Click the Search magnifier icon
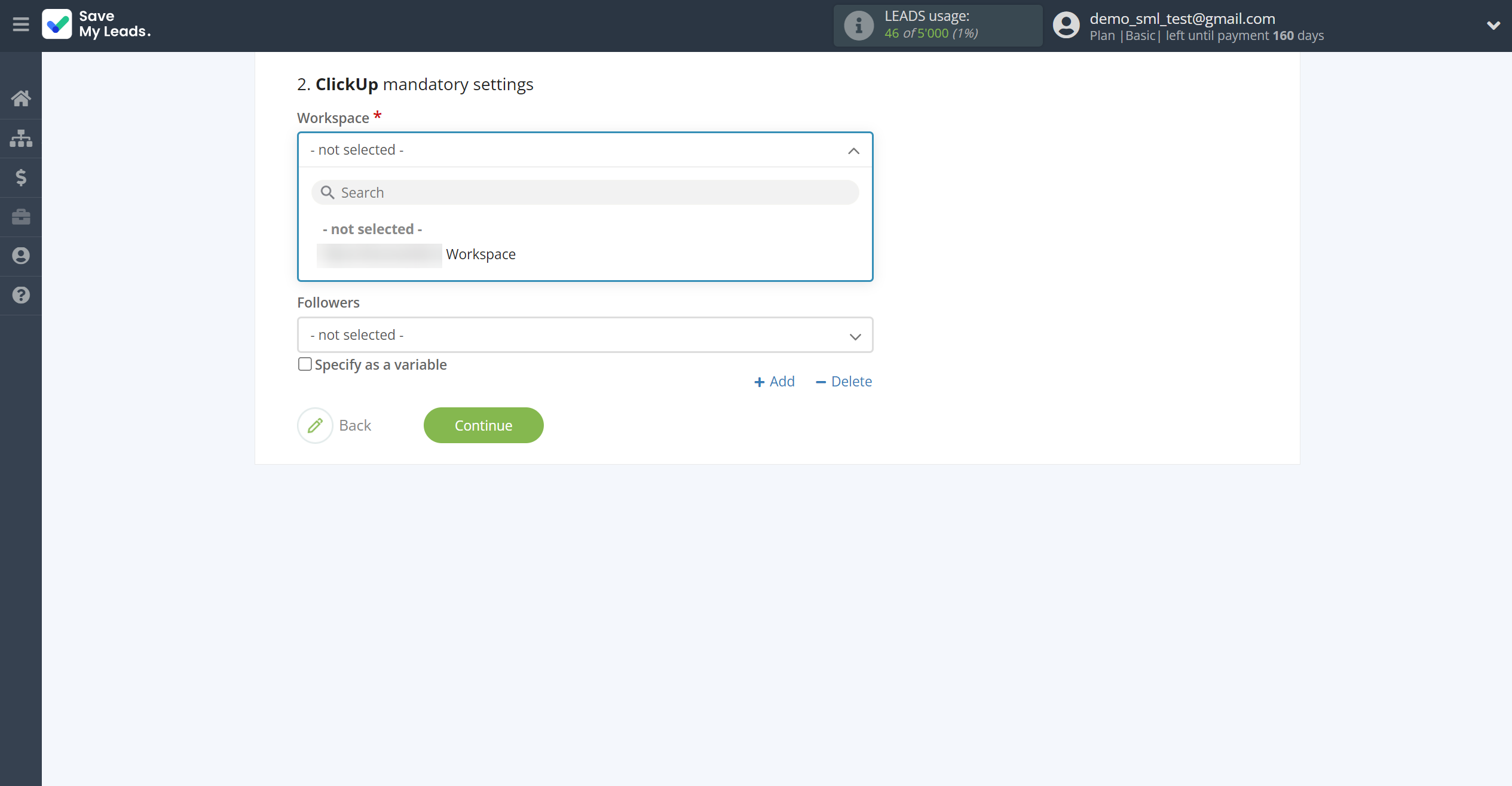This screenshot has height=786, width=1512. point(328,192)
